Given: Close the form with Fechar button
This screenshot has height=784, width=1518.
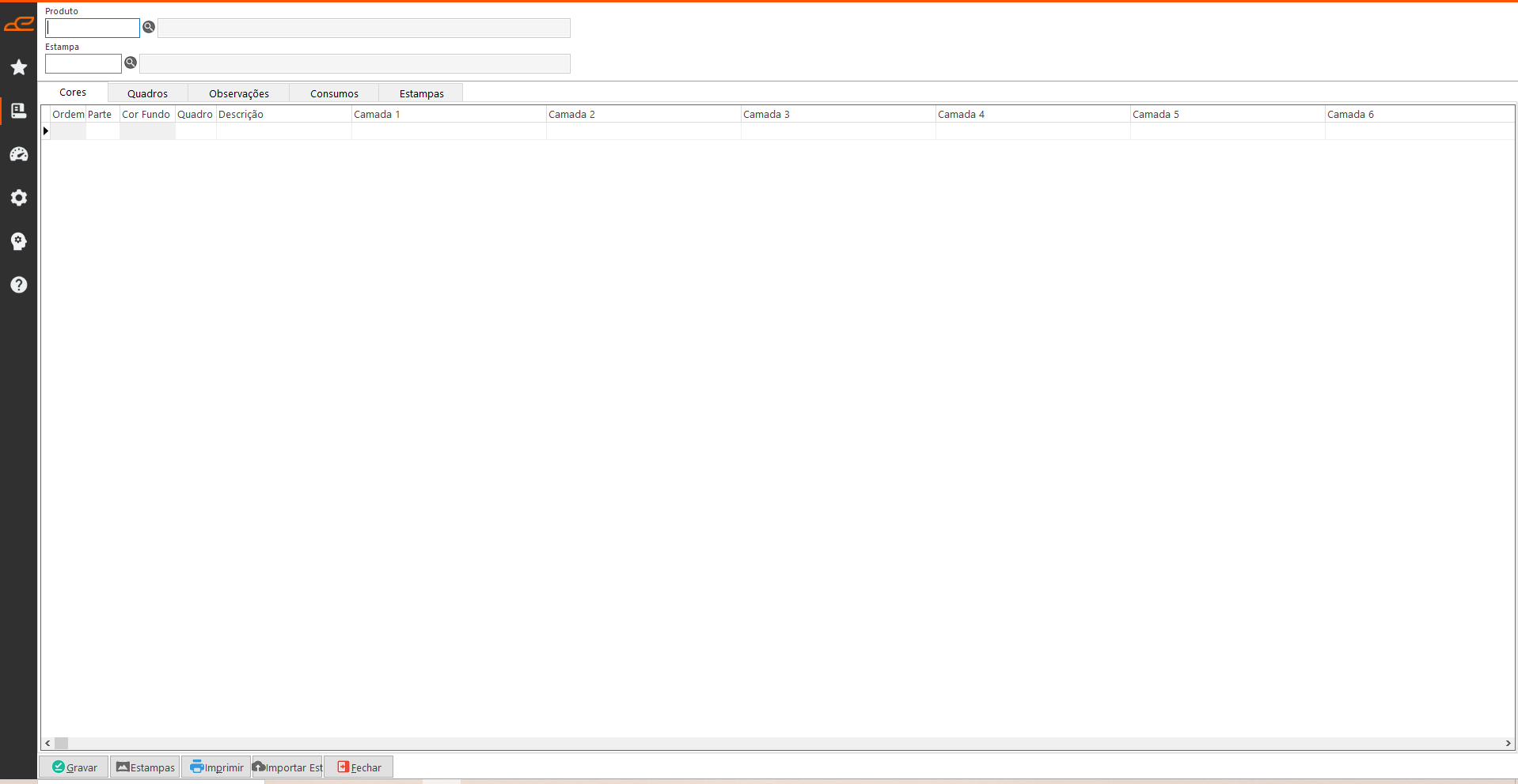Looking at the screenshot, I should click(x=359, y=767).
